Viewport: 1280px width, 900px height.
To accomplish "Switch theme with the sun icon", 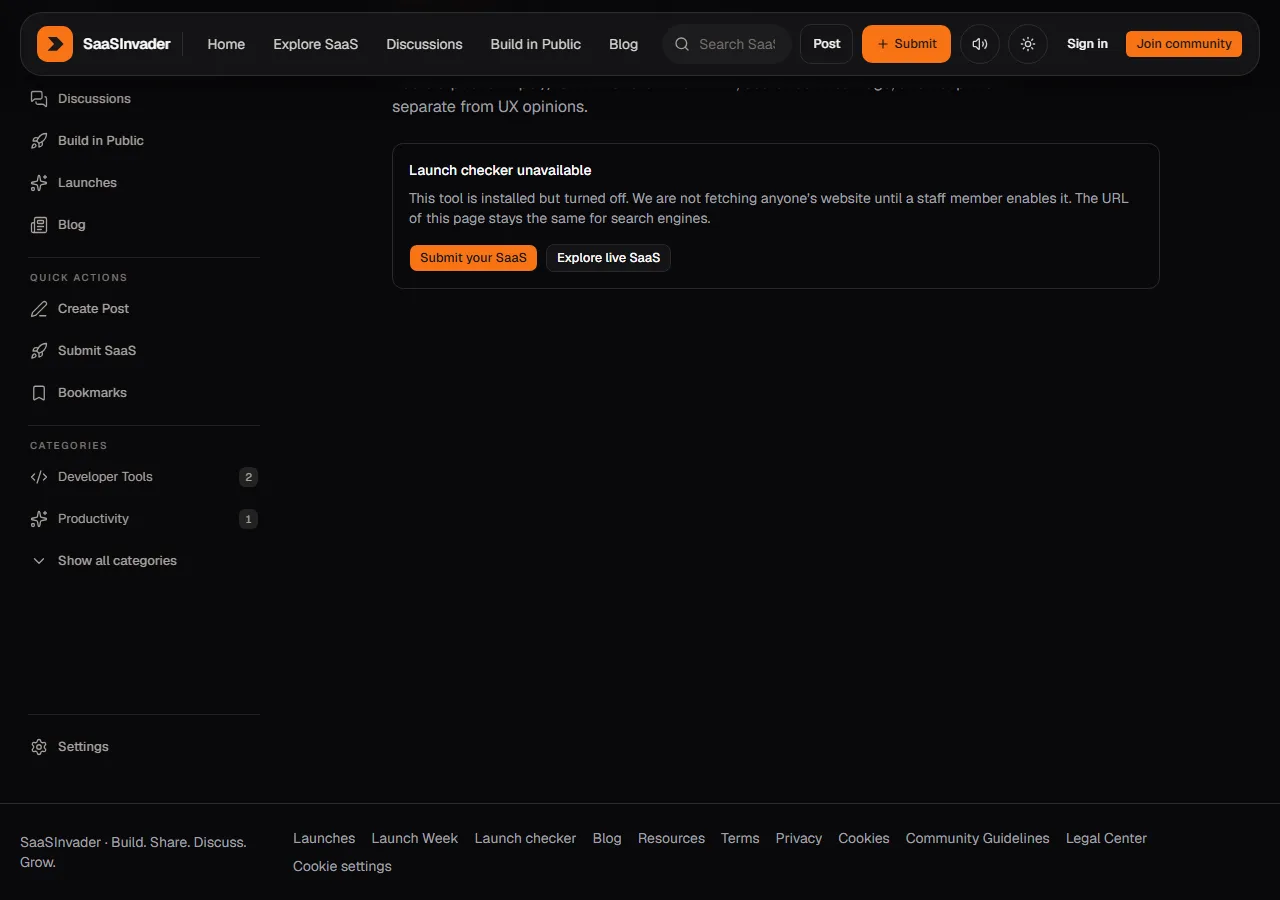I will pyautogui.click(x=1028, y=44).
